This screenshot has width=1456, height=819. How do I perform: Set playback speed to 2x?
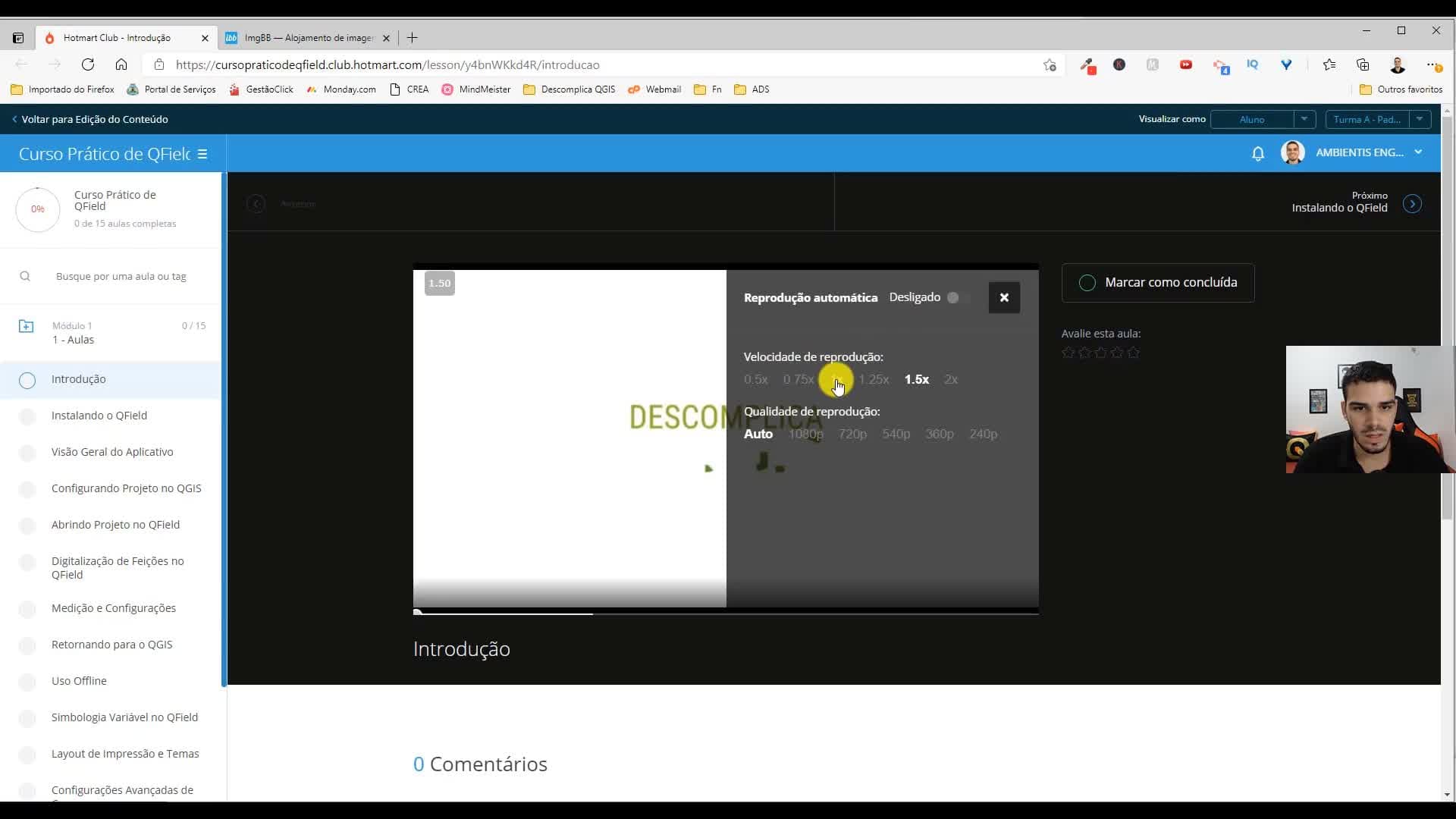coord(951,379)
